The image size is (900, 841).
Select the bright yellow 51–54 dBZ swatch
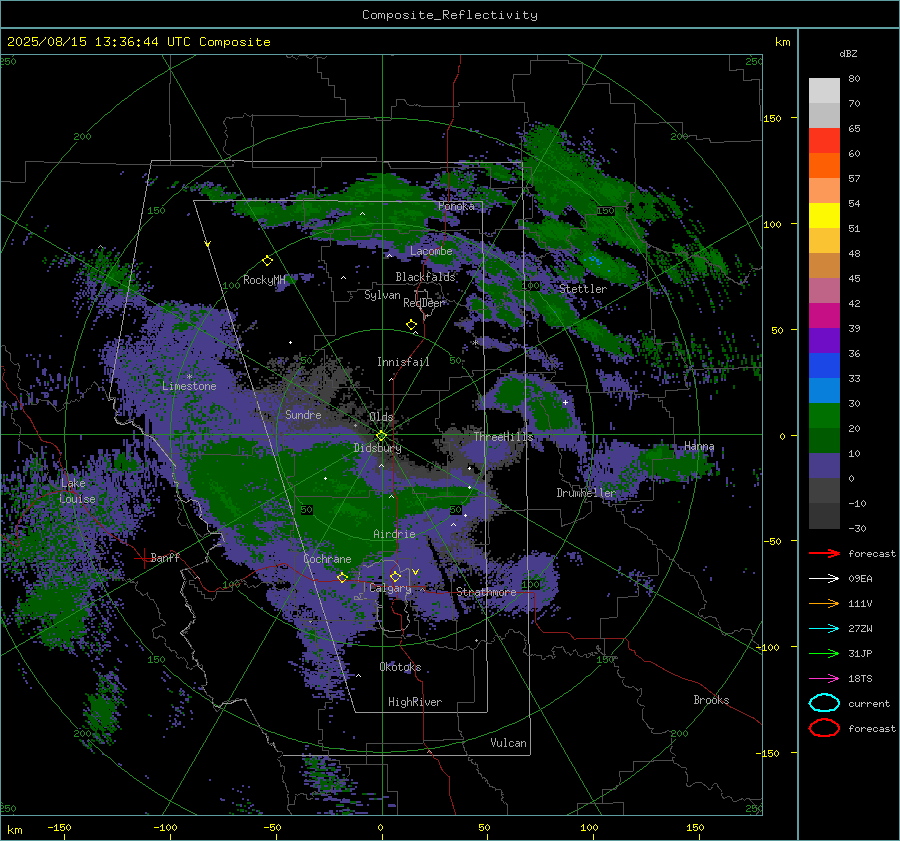[824, 216]
